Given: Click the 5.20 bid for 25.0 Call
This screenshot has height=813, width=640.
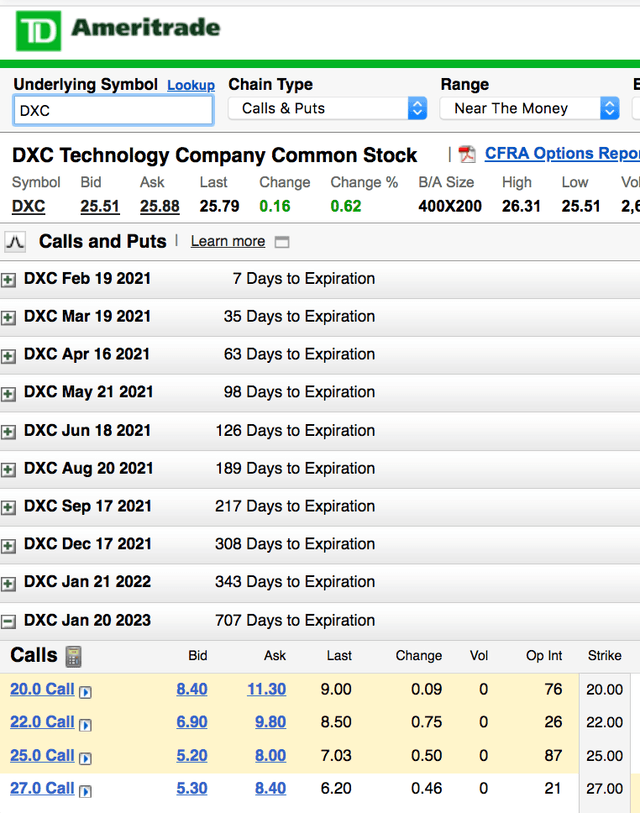Looking at the screenshot, I should click(x=192, y=755).
